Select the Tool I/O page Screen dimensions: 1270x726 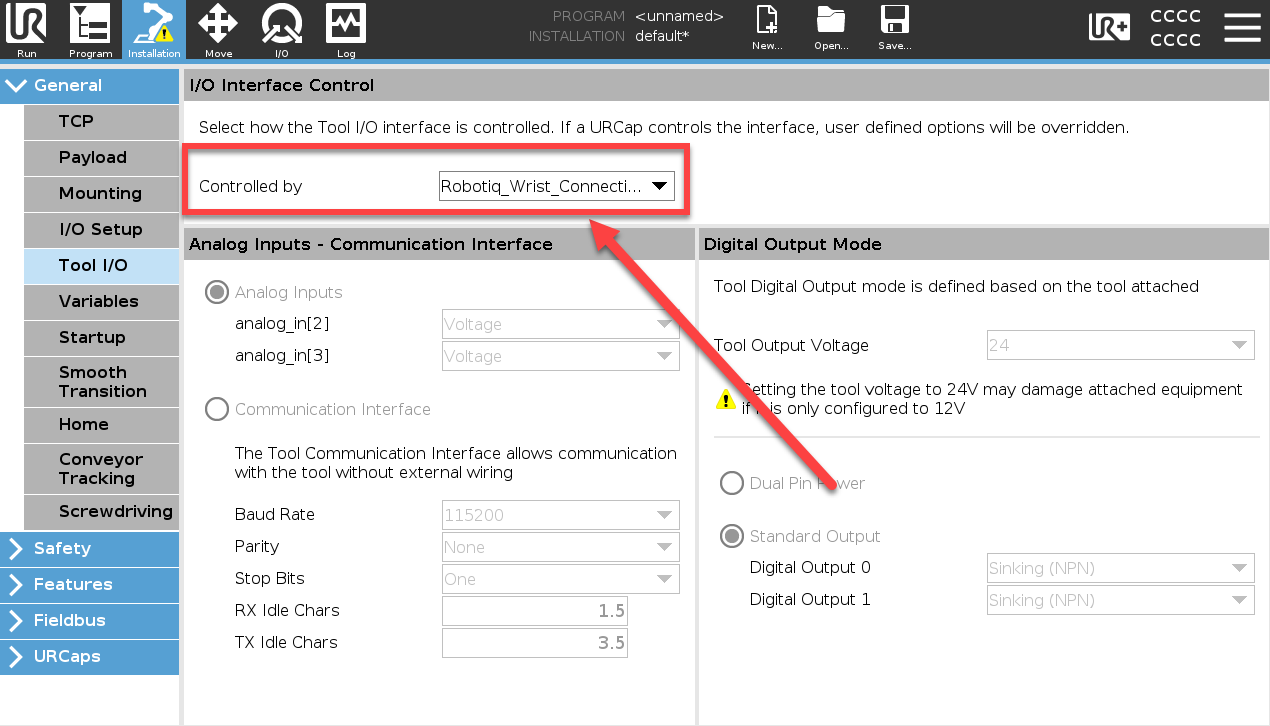(x=102, y=265)
